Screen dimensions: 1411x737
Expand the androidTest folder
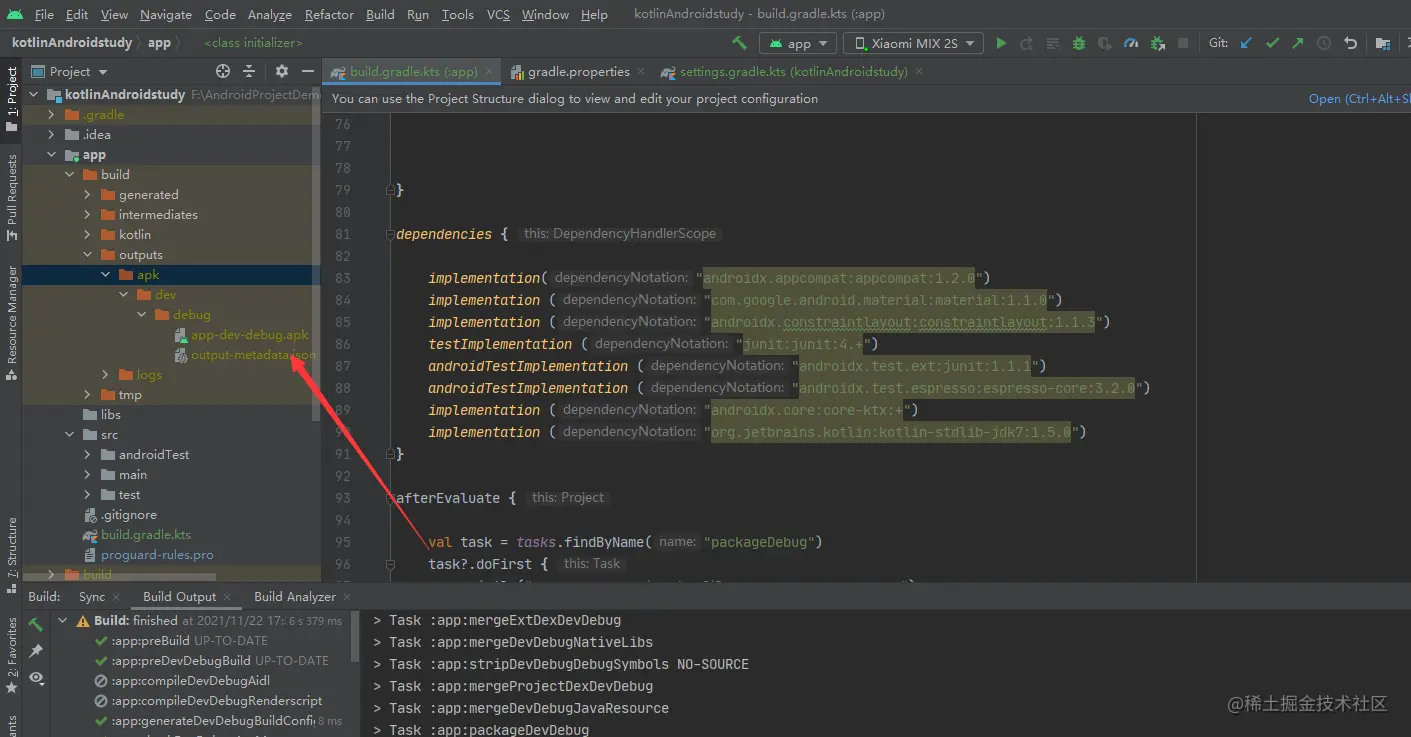[x=88, y=455]
